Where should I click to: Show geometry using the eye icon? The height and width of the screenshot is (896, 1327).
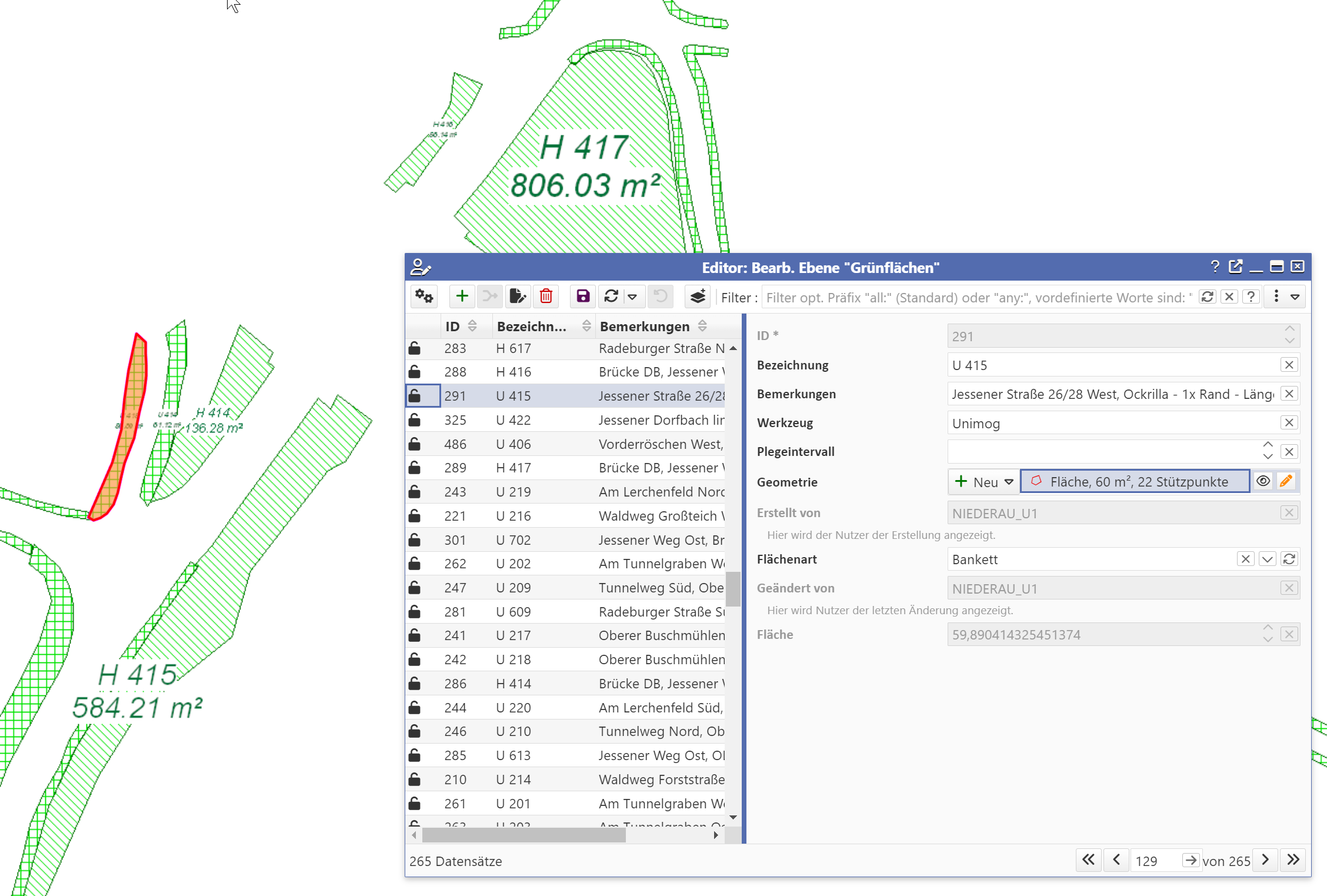[x=1263, y=481]
